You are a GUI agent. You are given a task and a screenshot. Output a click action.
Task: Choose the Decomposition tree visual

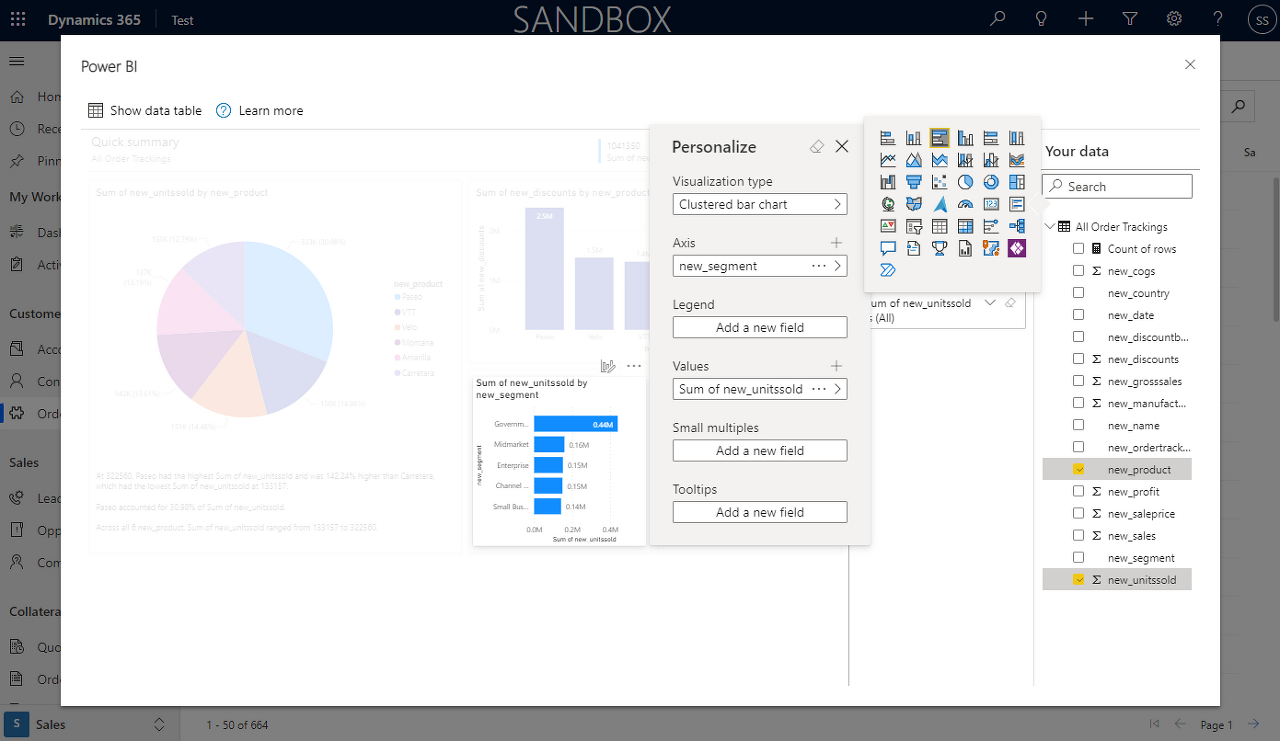(1017, 226)
